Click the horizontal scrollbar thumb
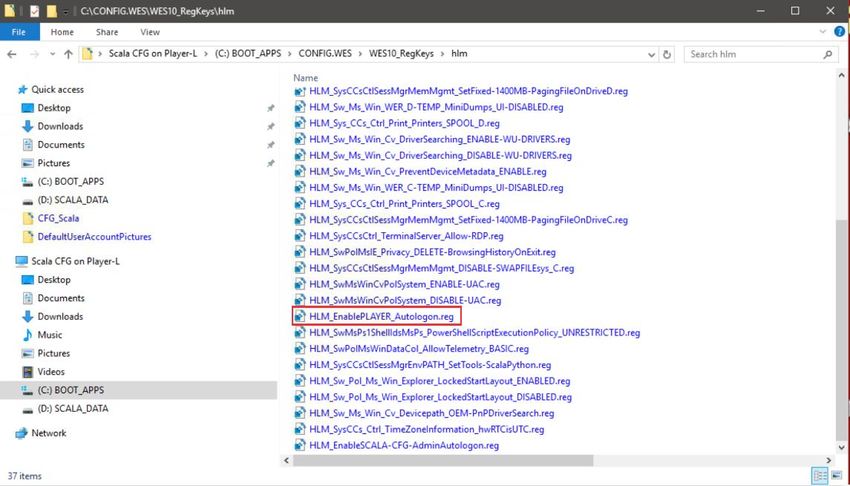The height and width of the screenshot is (486, 850). tap(443, 461)
